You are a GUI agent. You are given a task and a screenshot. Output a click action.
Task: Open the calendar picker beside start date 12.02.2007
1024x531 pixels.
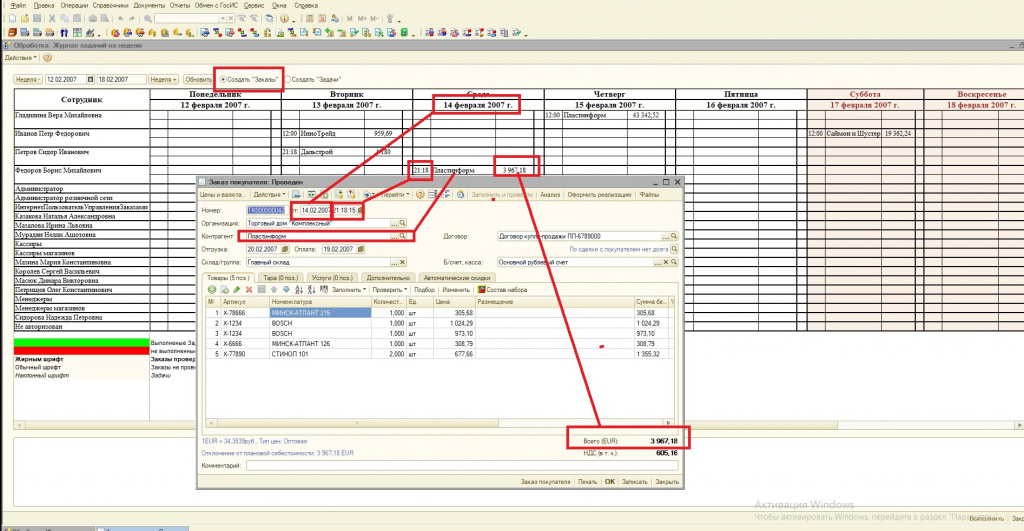tap(90, 79)
